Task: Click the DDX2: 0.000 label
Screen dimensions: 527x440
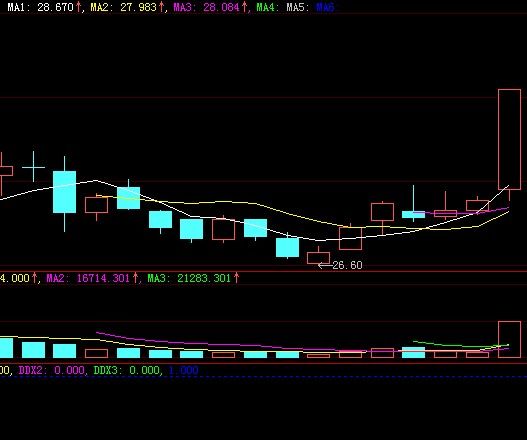Action: point(51,370)
